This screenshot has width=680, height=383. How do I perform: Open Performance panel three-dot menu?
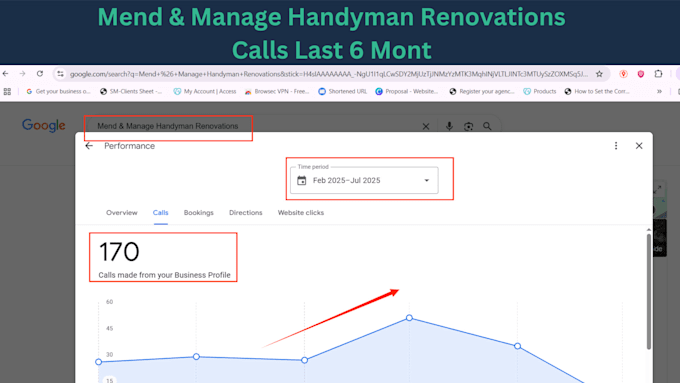point(616,146)
